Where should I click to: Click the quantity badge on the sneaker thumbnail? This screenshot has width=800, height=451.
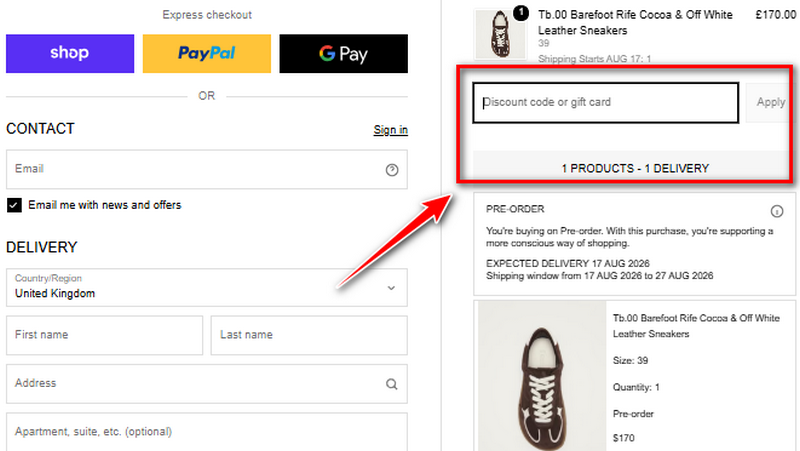click(x=520, y=13)
